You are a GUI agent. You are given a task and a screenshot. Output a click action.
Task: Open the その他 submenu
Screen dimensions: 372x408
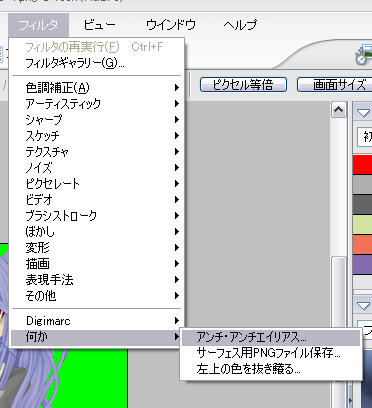(x=97, y=296)
